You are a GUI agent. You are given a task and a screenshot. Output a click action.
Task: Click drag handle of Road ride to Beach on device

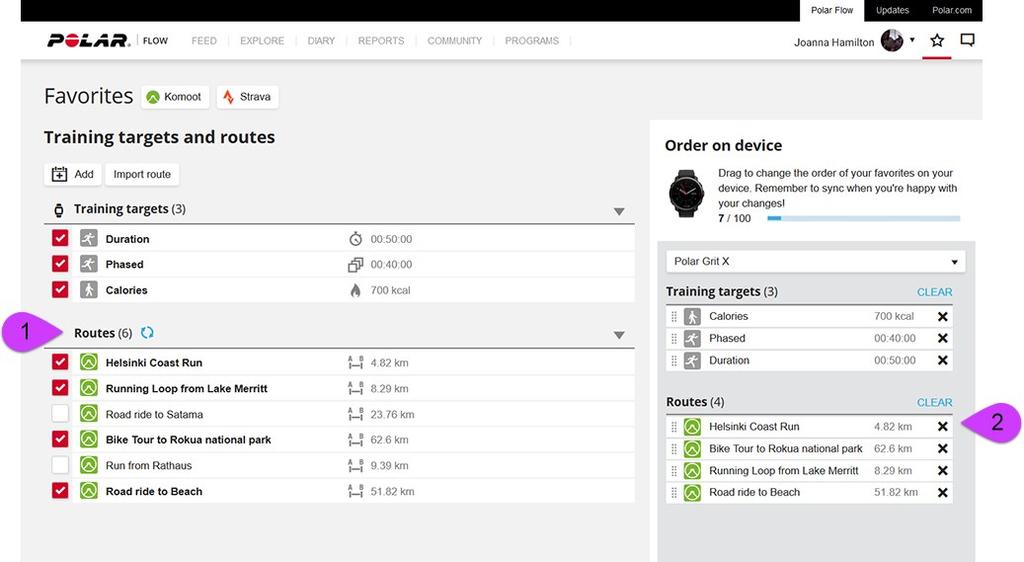point(674,492)
